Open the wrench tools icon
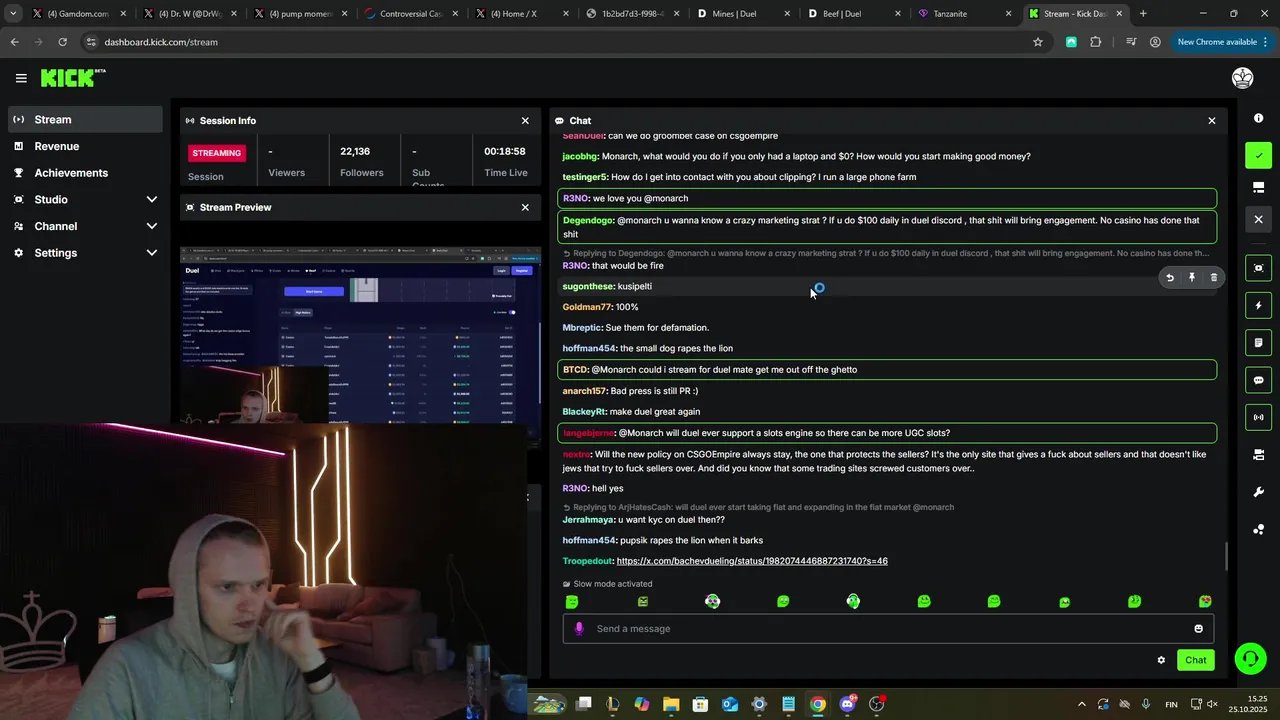 (1258, 492)
